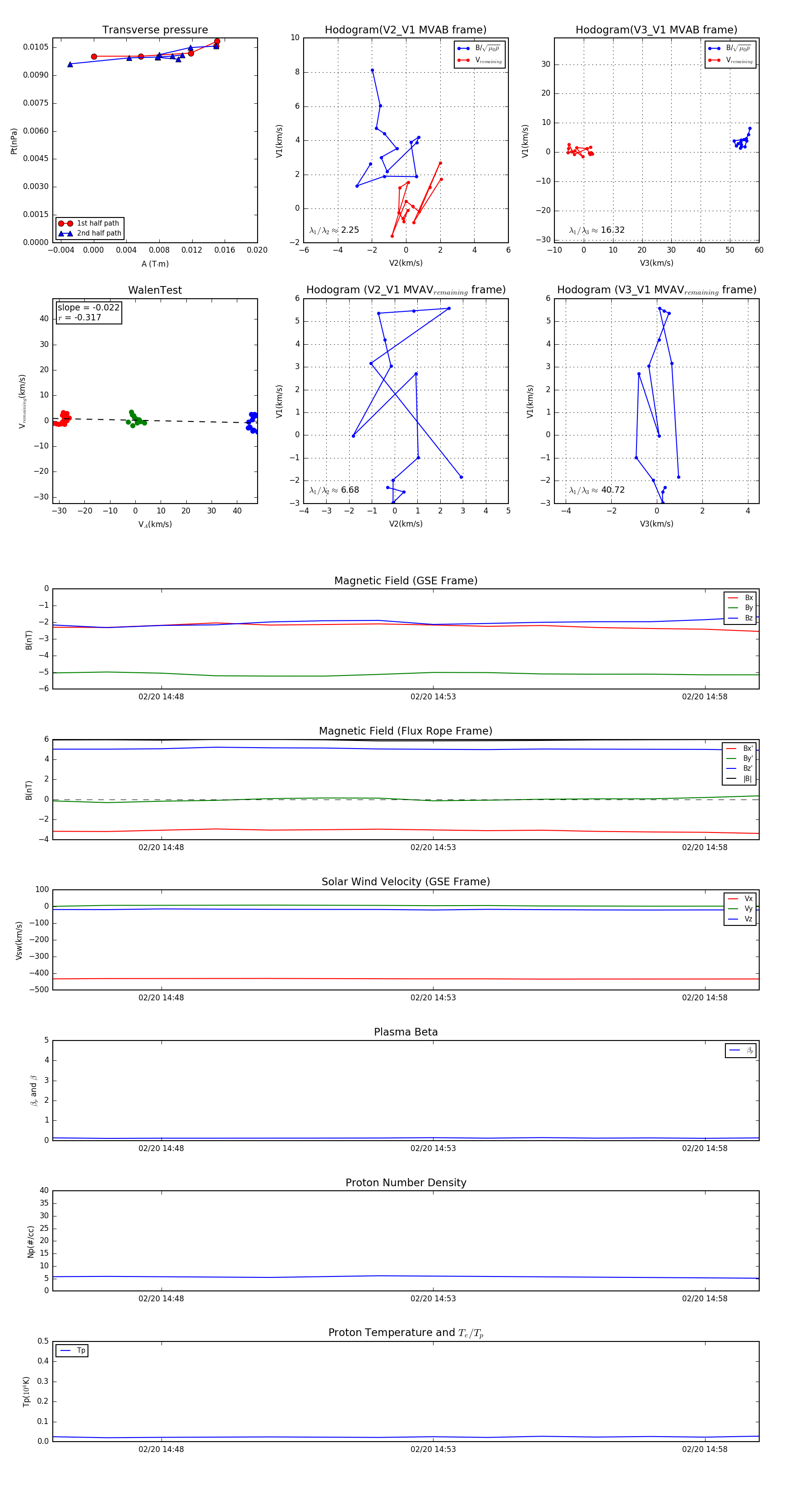This screenshot has height=1489, width=812.
Task: Click '02/20 14:58' tick under Proton Temperature plot
Action: (x=705, y=1449)
